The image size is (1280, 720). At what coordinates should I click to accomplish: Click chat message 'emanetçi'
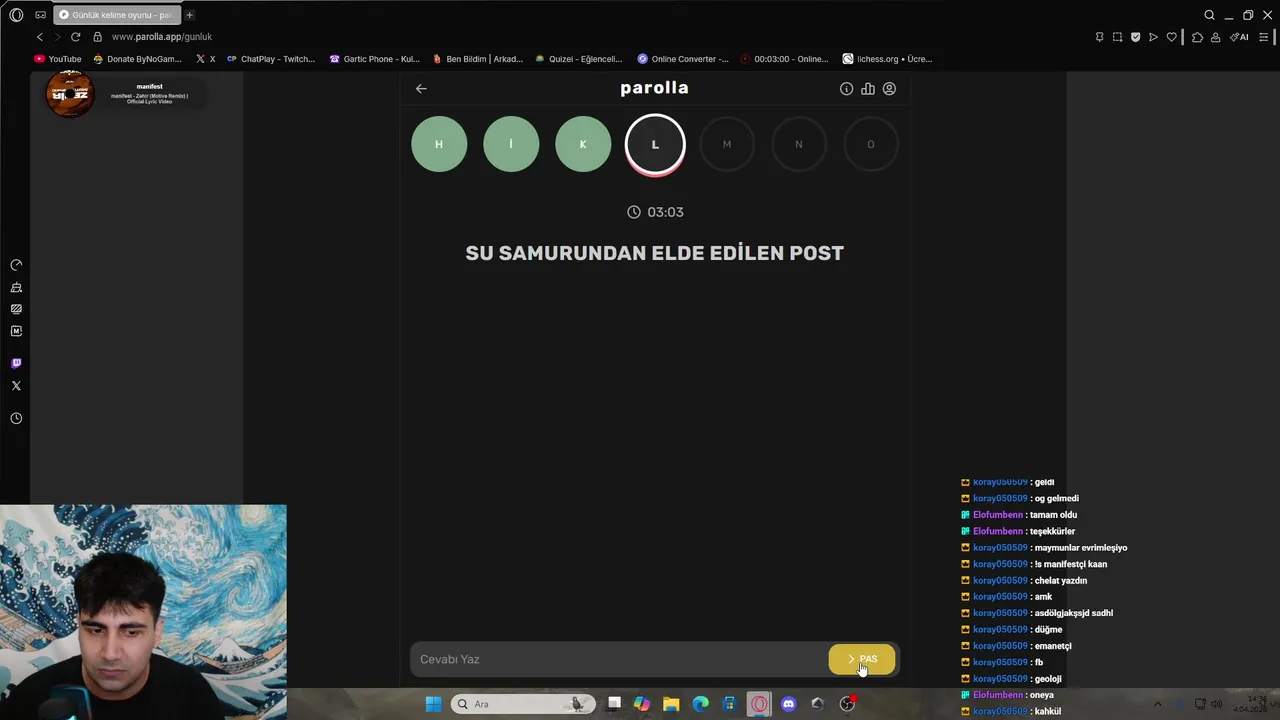click(1053, 646)
